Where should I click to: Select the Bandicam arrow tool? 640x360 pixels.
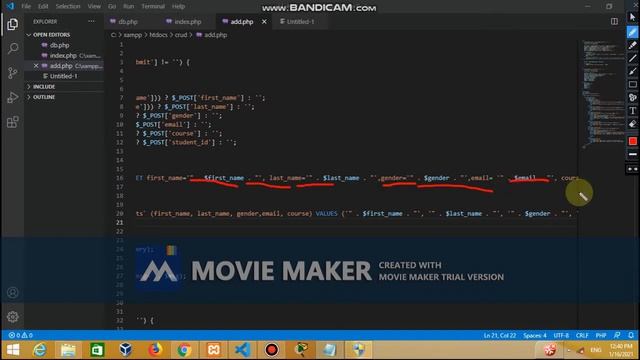pyautogui.click(x=633, y=71)
